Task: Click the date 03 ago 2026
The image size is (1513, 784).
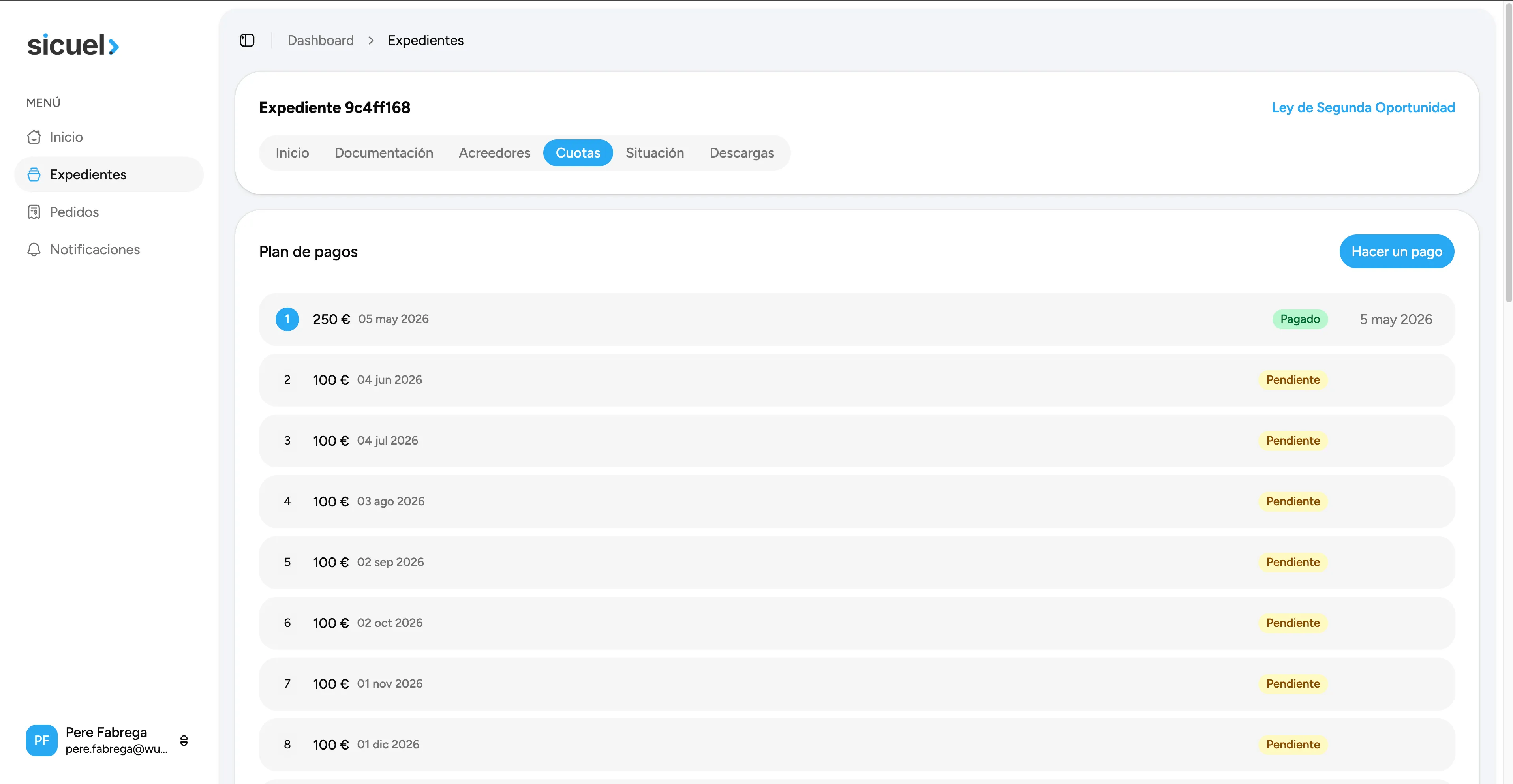Action: tap(390, 501)
